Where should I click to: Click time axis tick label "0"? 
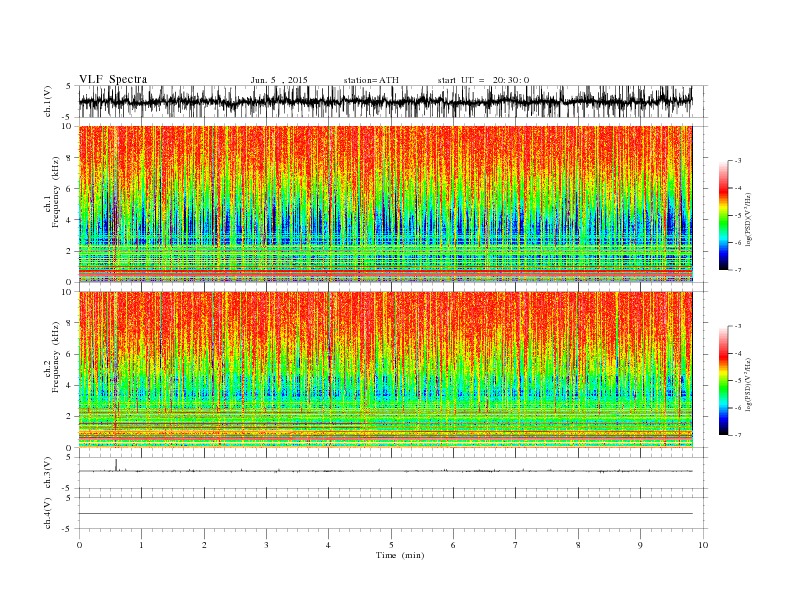click(79, 545)
